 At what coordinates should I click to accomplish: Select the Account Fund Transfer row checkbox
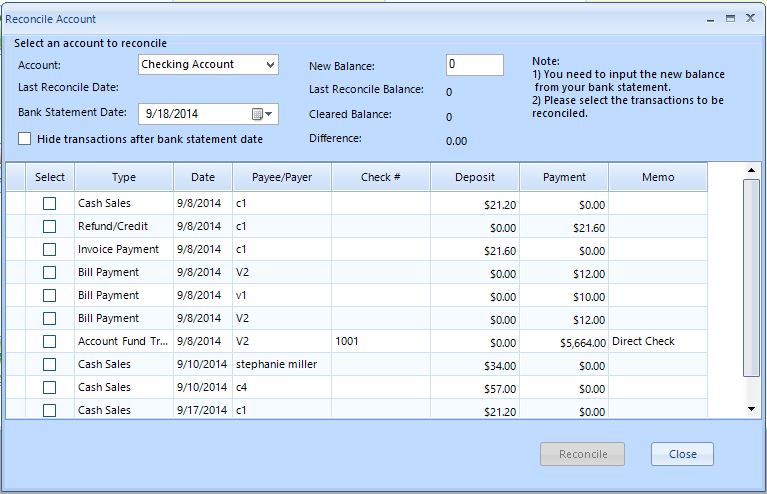[49, 342]
